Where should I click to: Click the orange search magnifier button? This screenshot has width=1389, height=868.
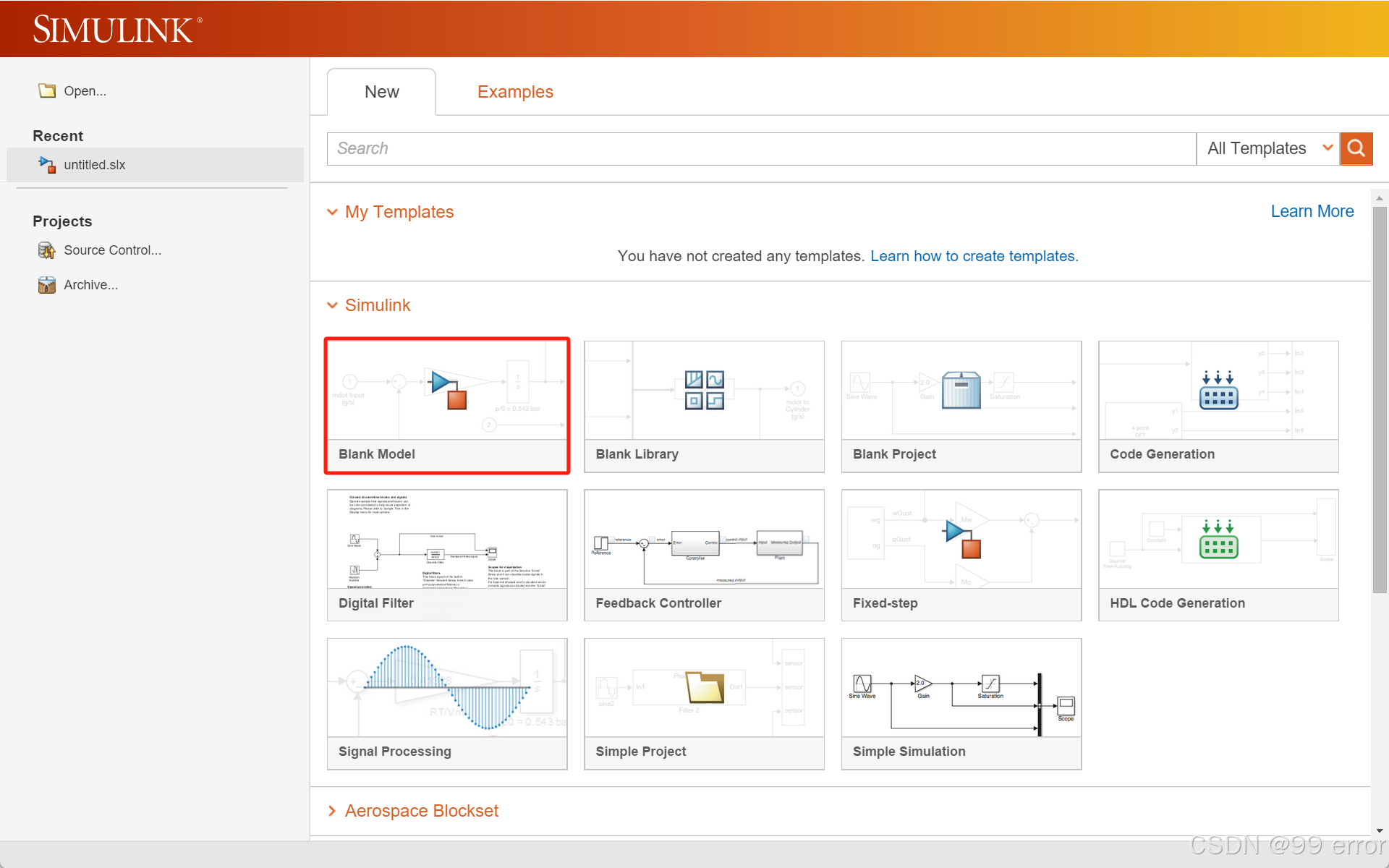coord(1356,148)
